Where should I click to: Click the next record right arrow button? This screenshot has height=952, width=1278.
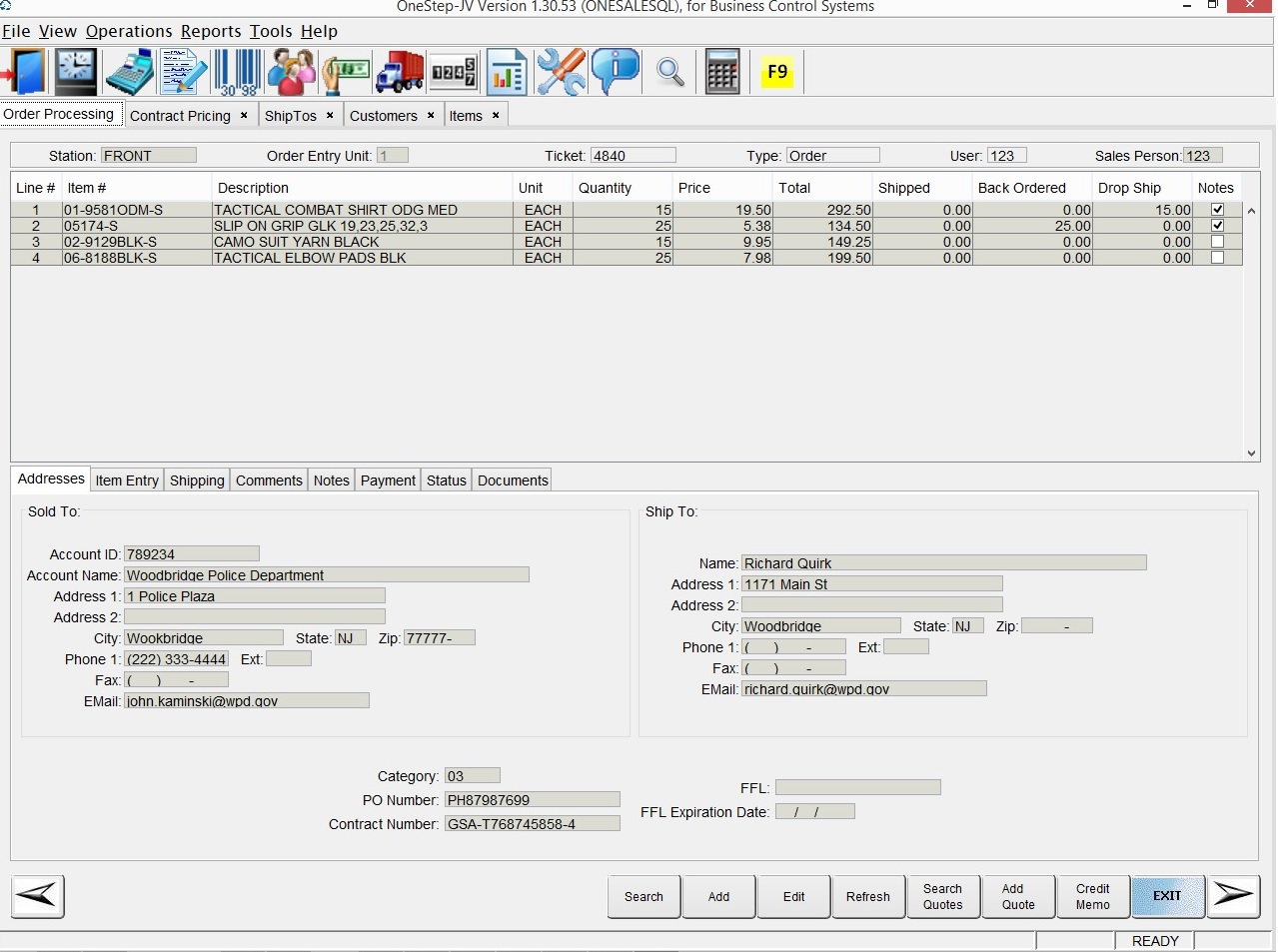click(x=1233, y=896)
